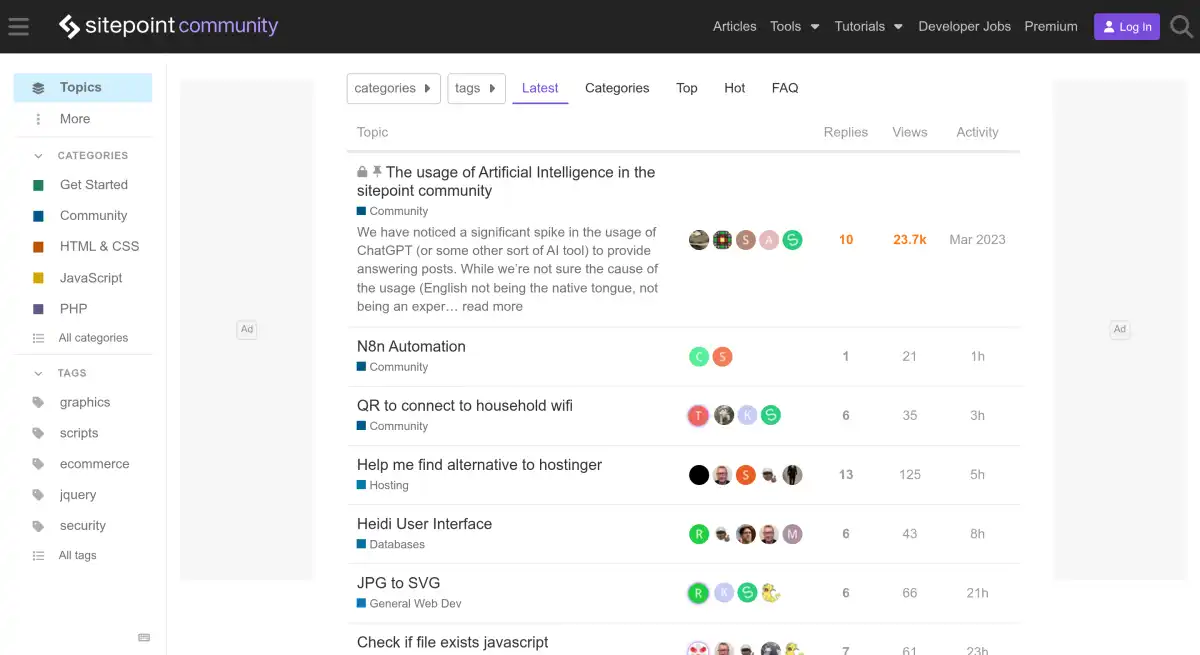Viewport: 1200px width, 655px height.
Task: Open the categories filter dropdown
Action: point(393,88)
